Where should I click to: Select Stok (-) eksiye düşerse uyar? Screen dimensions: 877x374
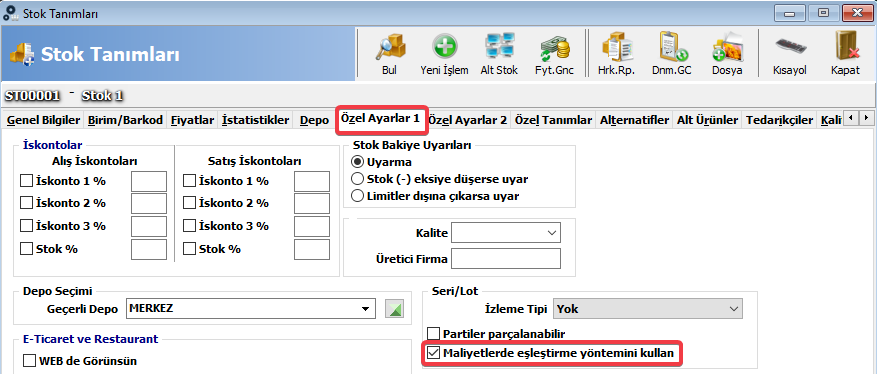pos(356,179)
